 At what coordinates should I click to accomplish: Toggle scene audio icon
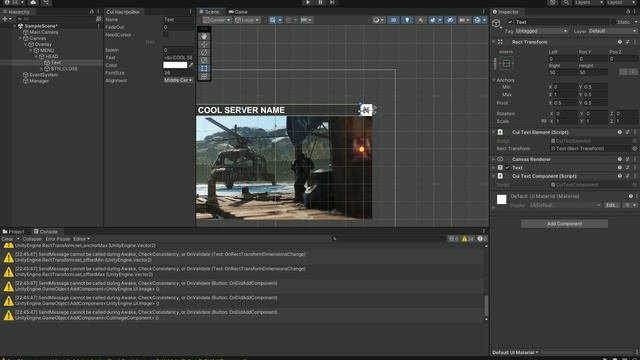pos(420,20)
